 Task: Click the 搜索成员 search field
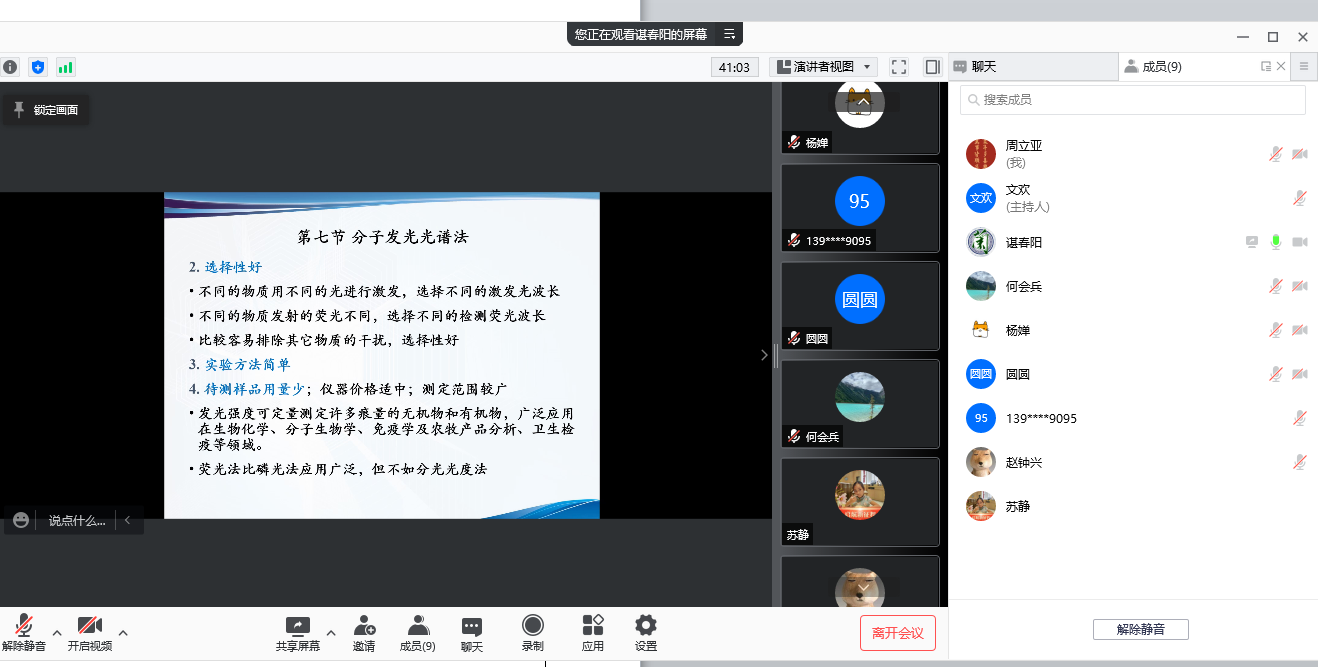click(1132, 100)
